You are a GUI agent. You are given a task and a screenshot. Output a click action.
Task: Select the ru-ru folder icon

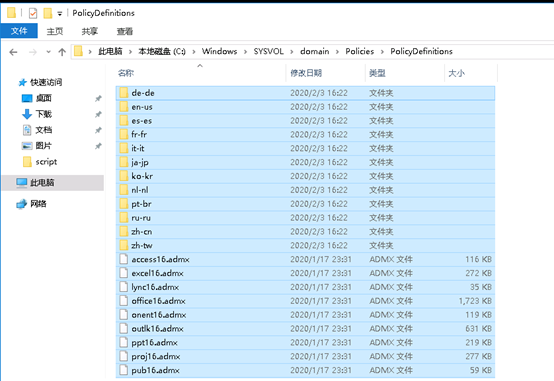click(x=124, y=218)
